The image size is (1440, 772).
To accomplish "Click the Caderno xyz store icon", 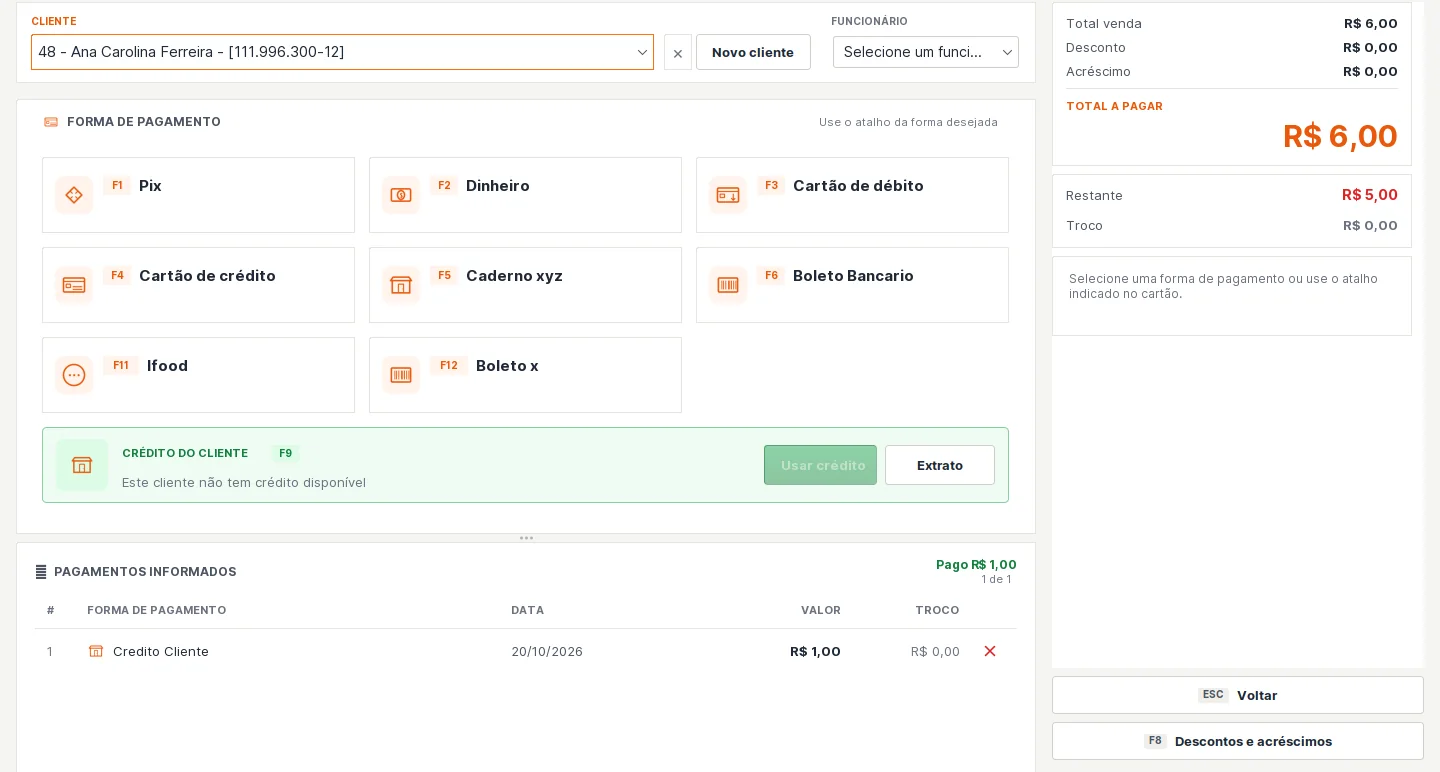I will (401, 285).
